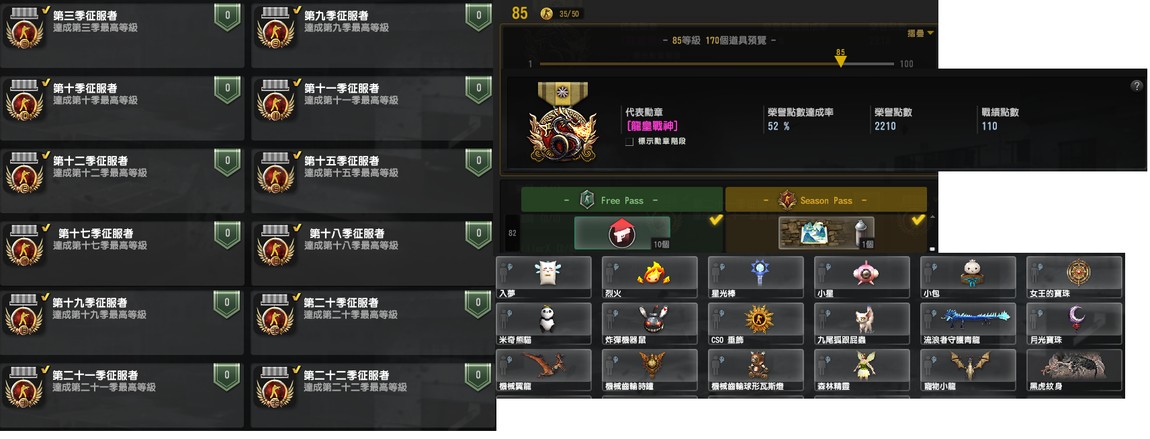The image size is (1150, 439).
Task: Expand the 摺疊 collapse dropdown
Action: click(x=920, y=33)
